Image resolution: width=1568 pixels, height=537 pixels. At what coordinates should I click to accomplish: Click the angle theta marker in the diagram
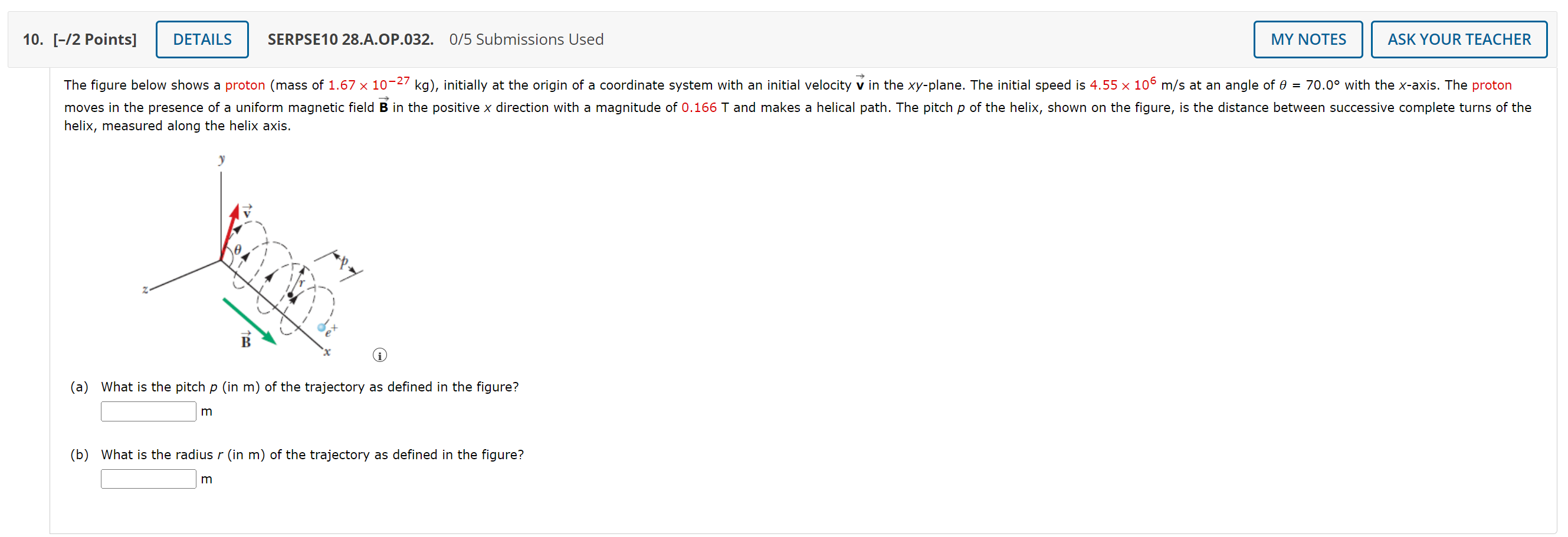click(237, 249)
